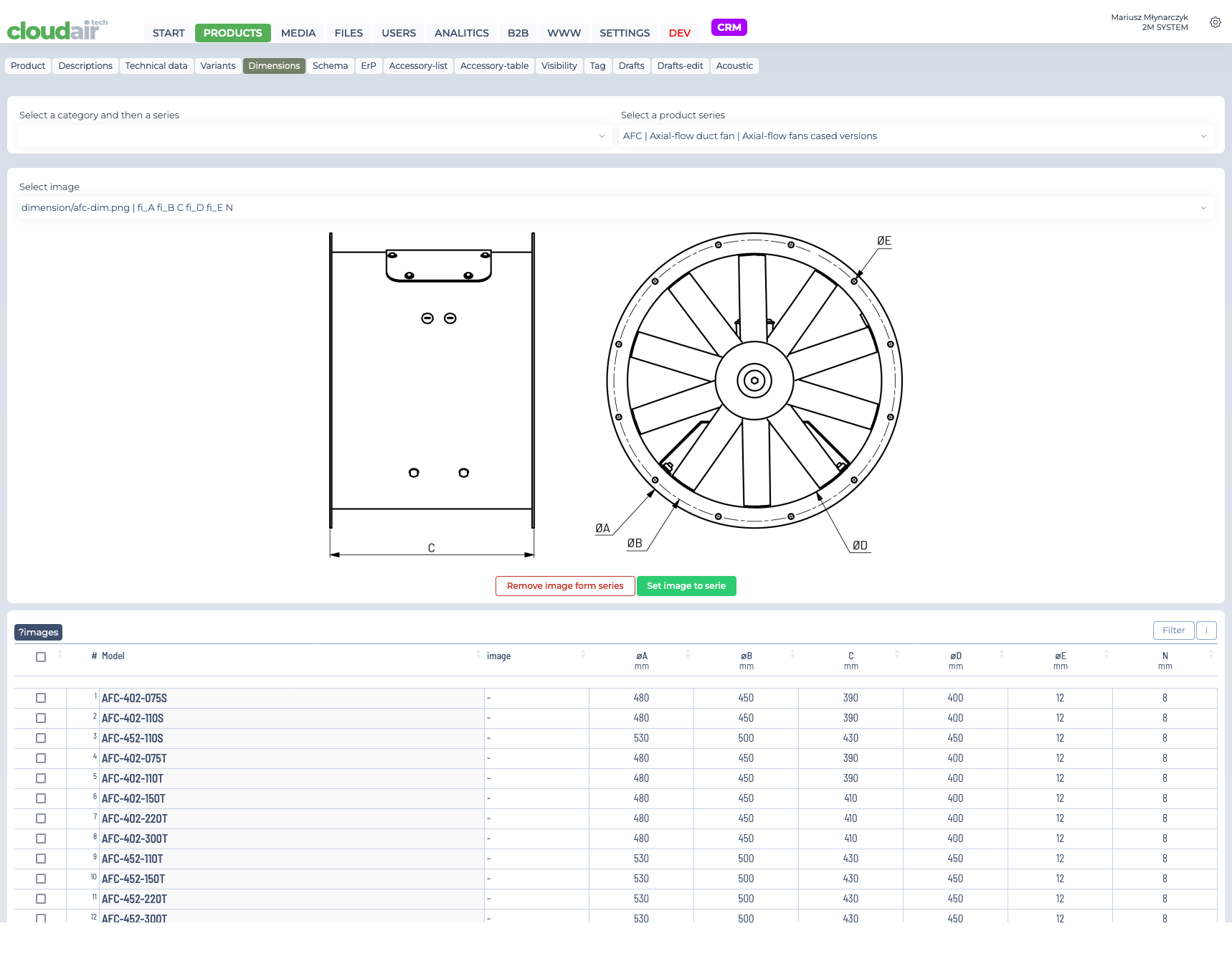The image size is (1232, 954).
Task: Open the product series dropdown
Action: pos(916,136)
